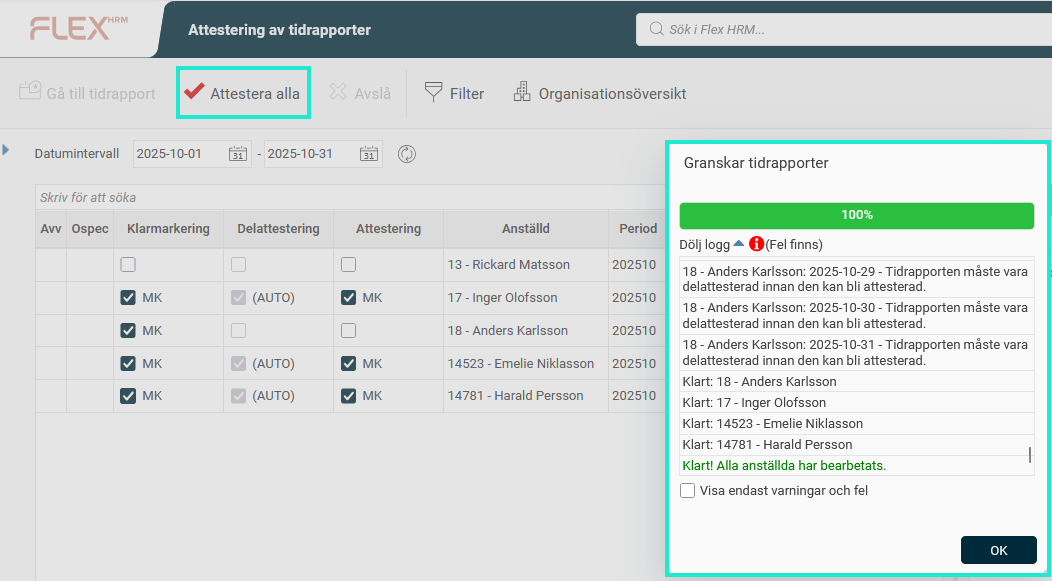Open Organisationsöversikt building icon
This screenshot has height=581, width=1052.
coord(522,93)
